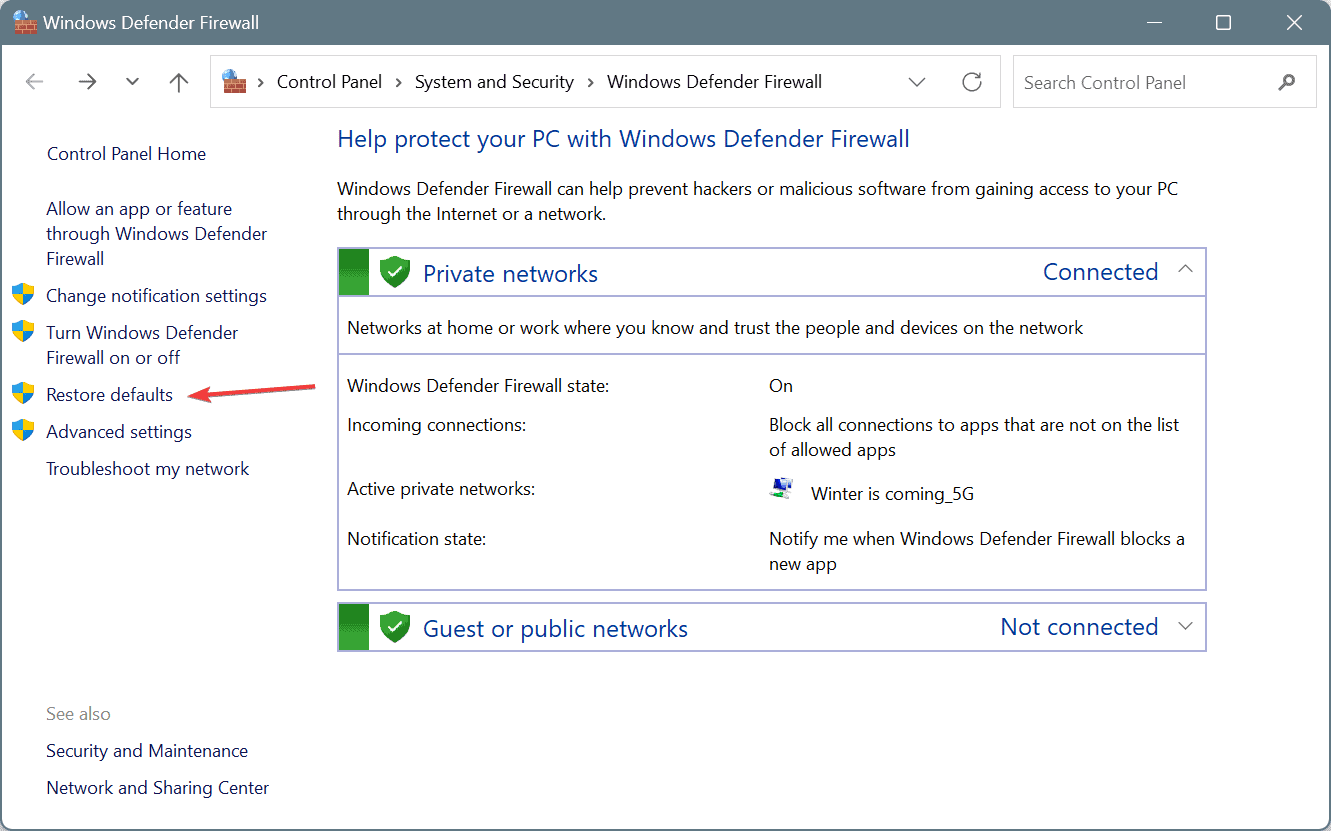Click Windows Defender Firewall breadcrumb item

714,82
